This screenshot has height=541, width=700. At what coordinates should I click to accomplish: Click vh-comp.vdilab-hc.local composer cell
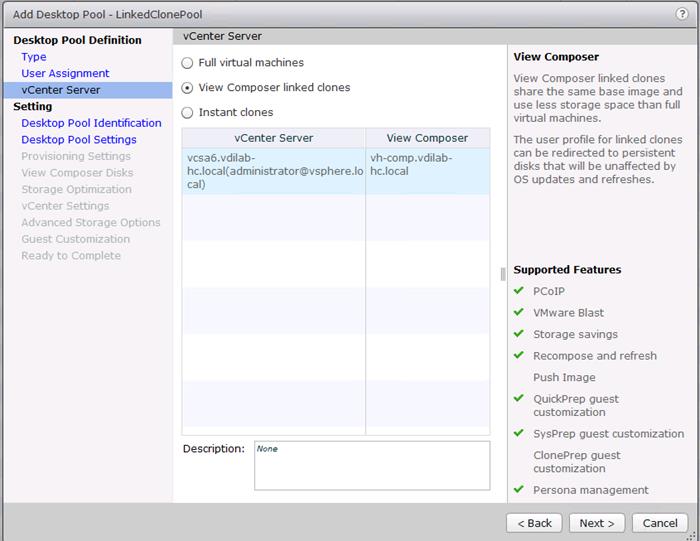pos(427,171)
